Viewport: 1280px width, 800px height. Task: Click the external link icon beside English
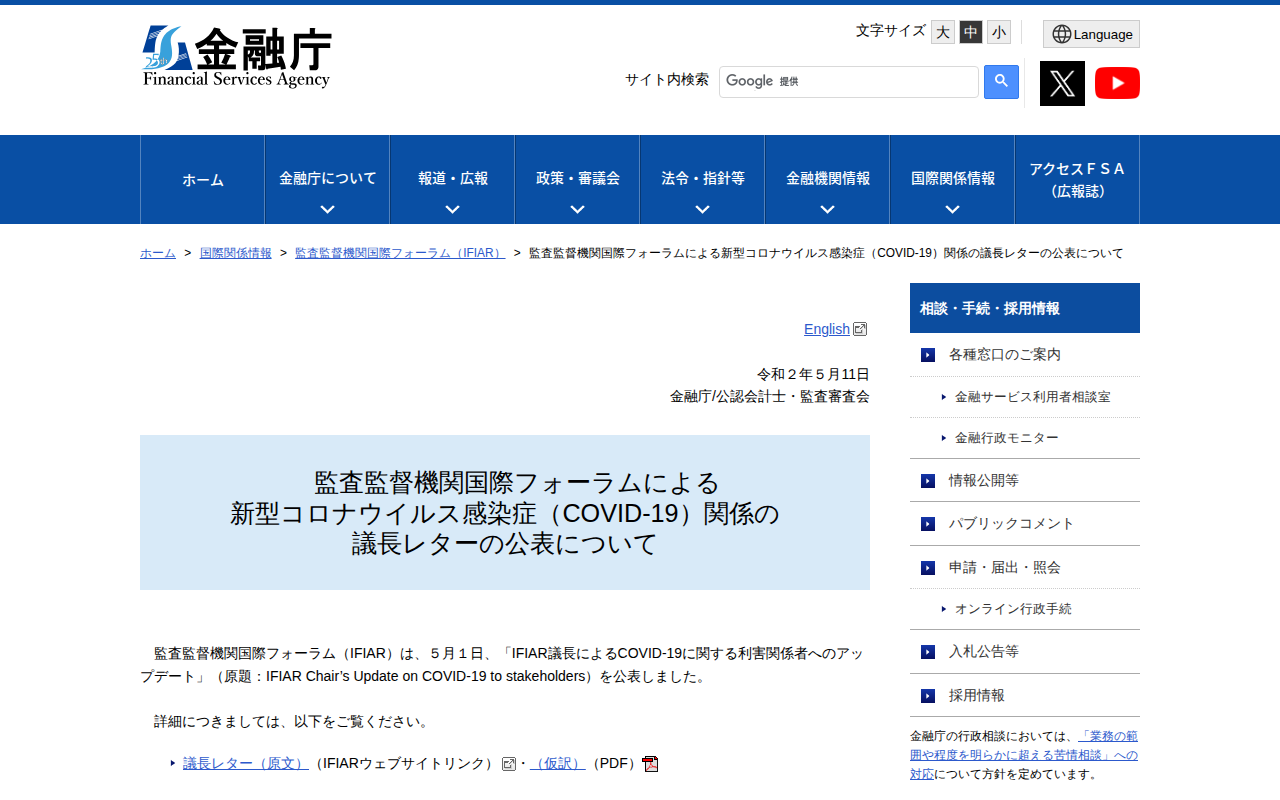pyautogui.click(x=860, y=328)
